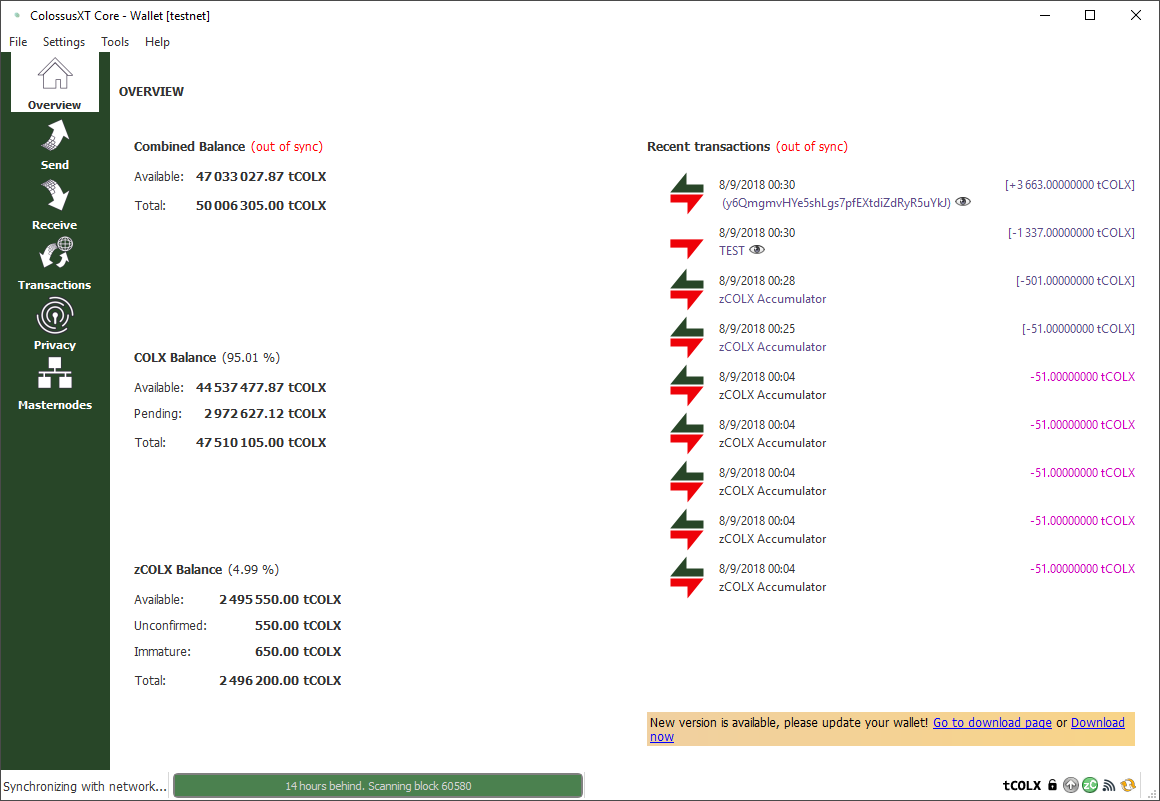Screen dimensions: 1160x801
Task: Show the Transactions history page
Action: coord(55,265)
